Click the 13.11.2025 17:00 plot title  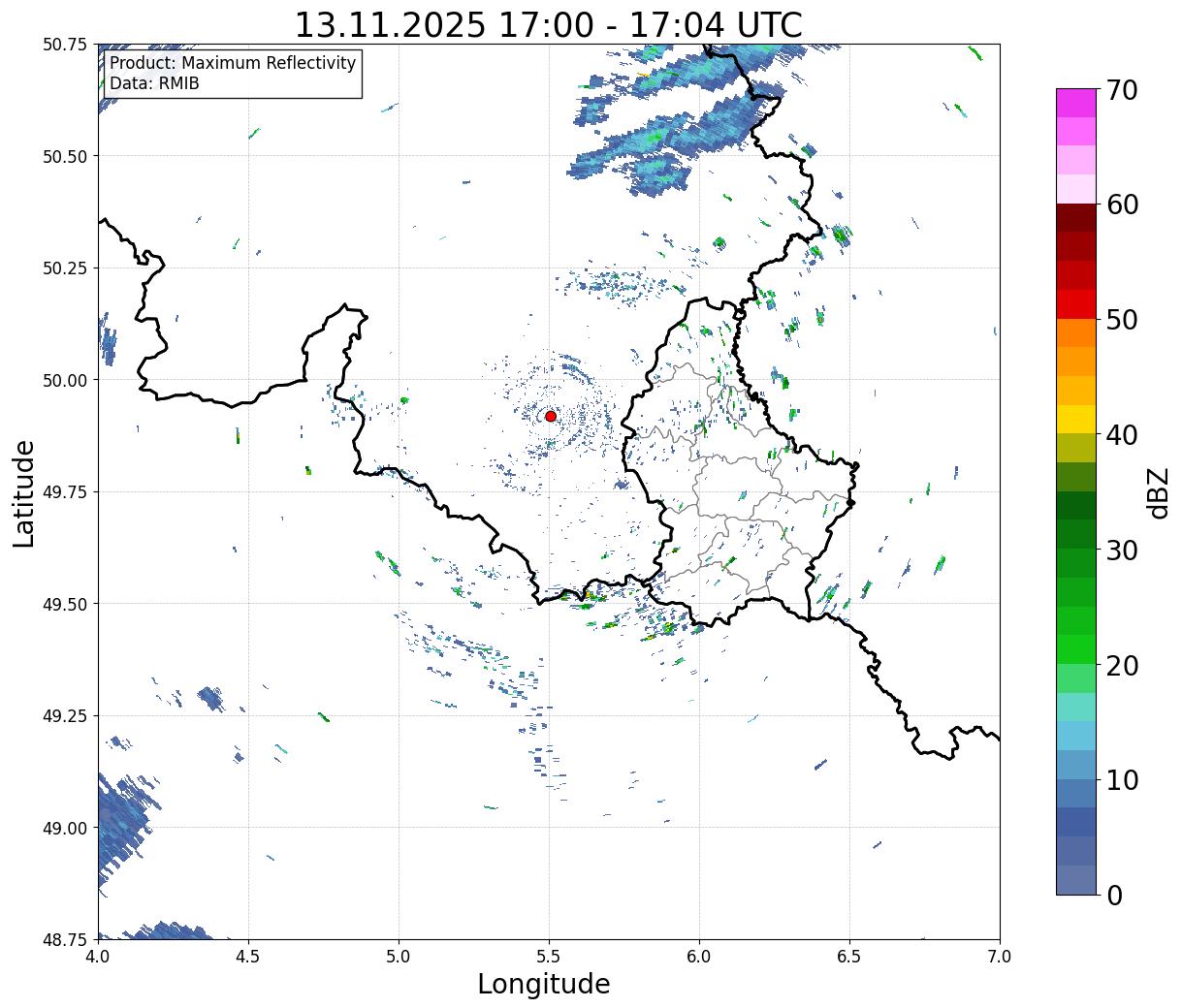click(x=548, y=24)
